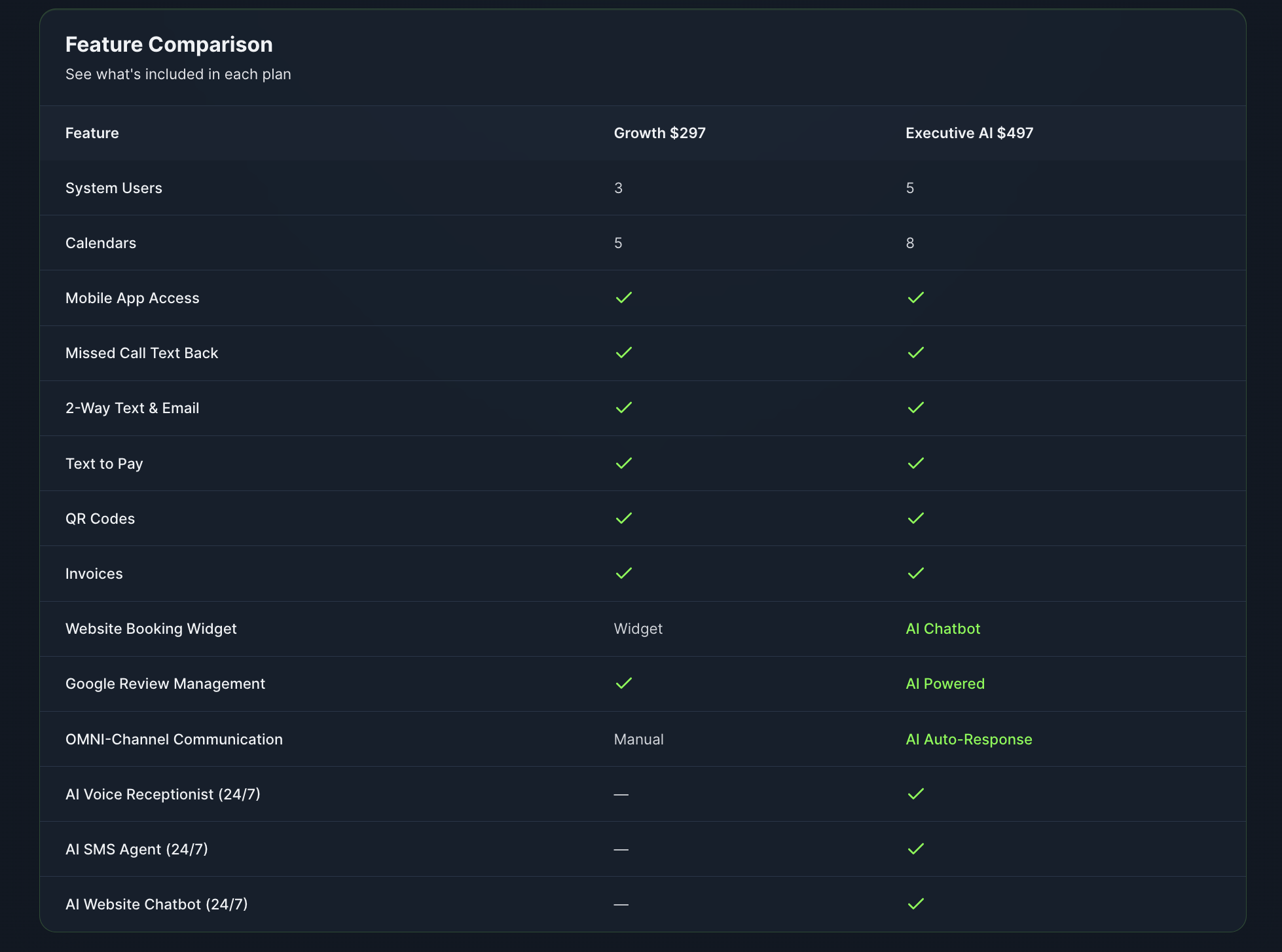Click Growth checkmark for Google Review Management

tap(623, 684)
